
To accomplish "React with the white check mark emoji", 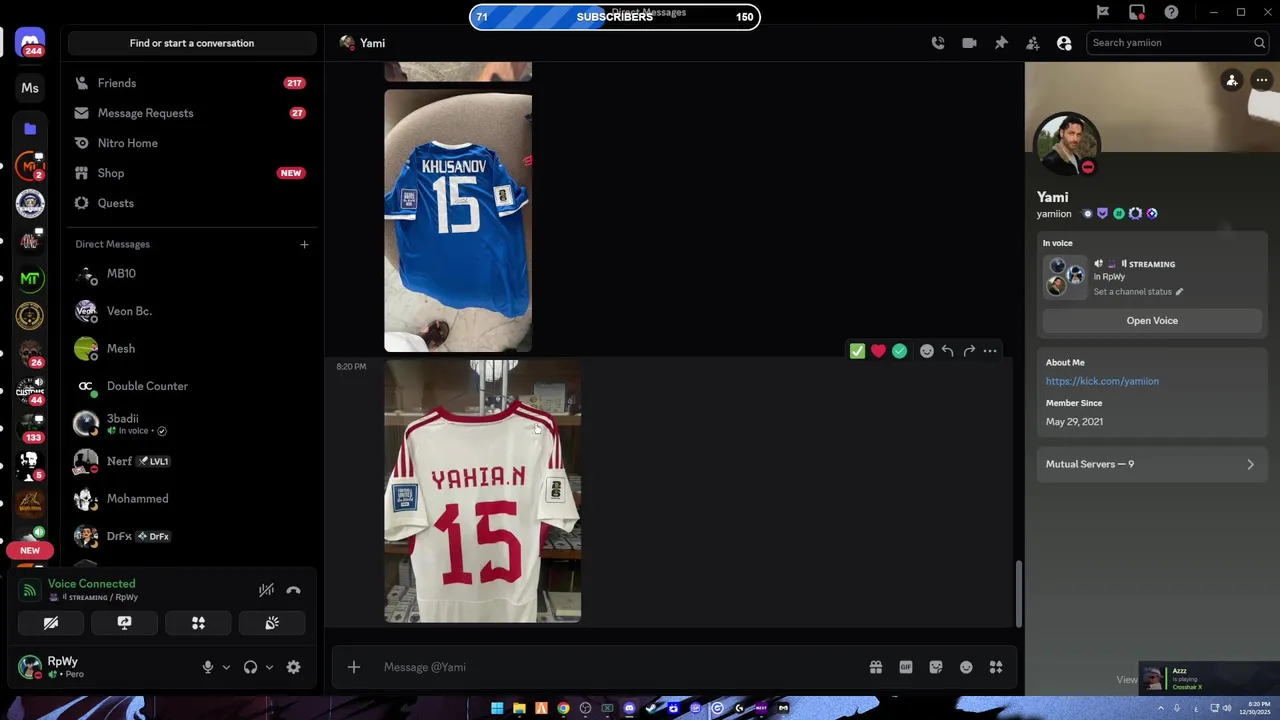I will tap(857, 351).
